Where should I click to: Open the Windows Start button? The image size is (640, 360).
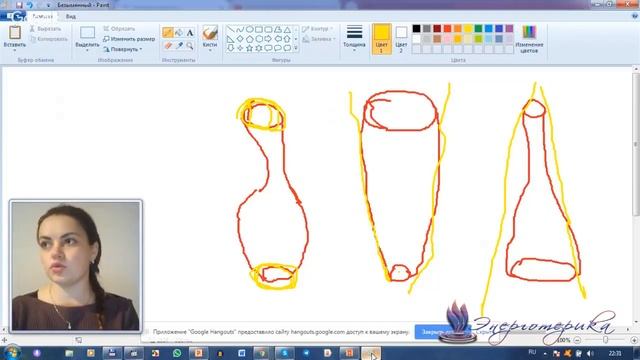[x=11, y=353]
